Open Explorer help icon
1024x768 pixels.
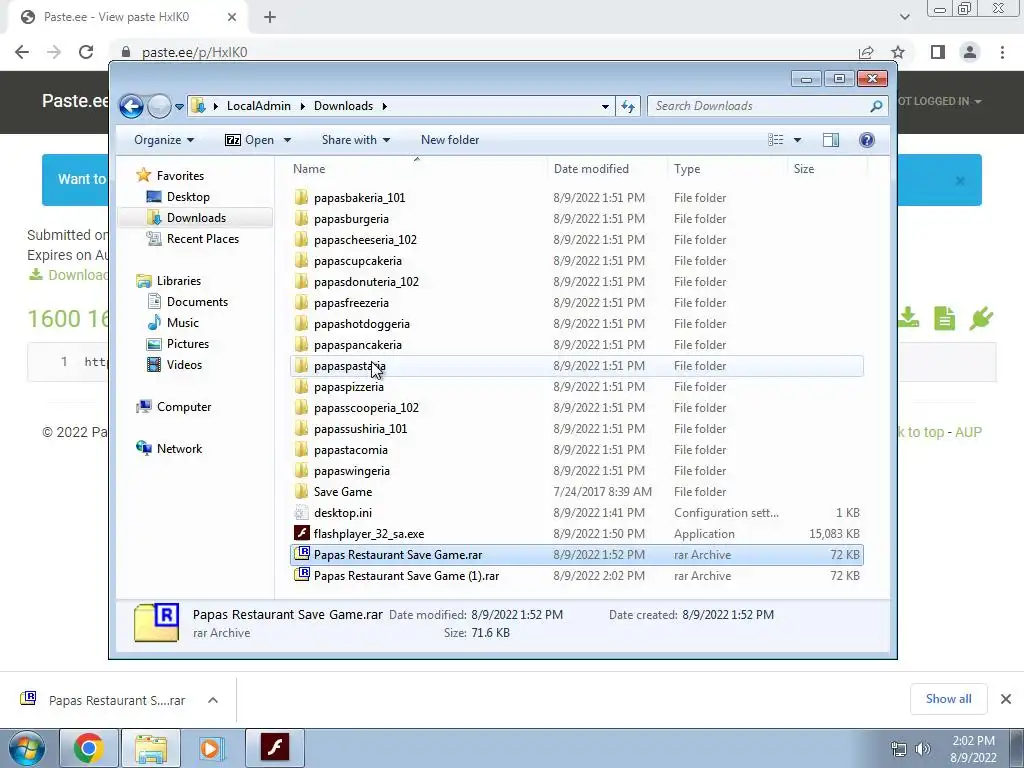pos(867,140)
